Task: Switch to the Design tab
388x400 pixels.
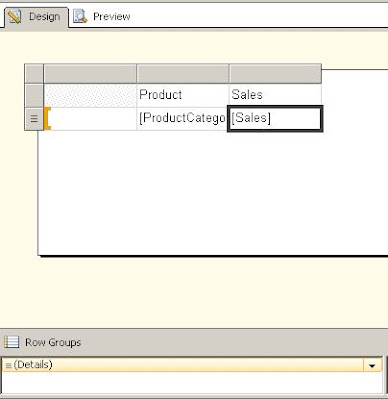Action: coord(36,17)
